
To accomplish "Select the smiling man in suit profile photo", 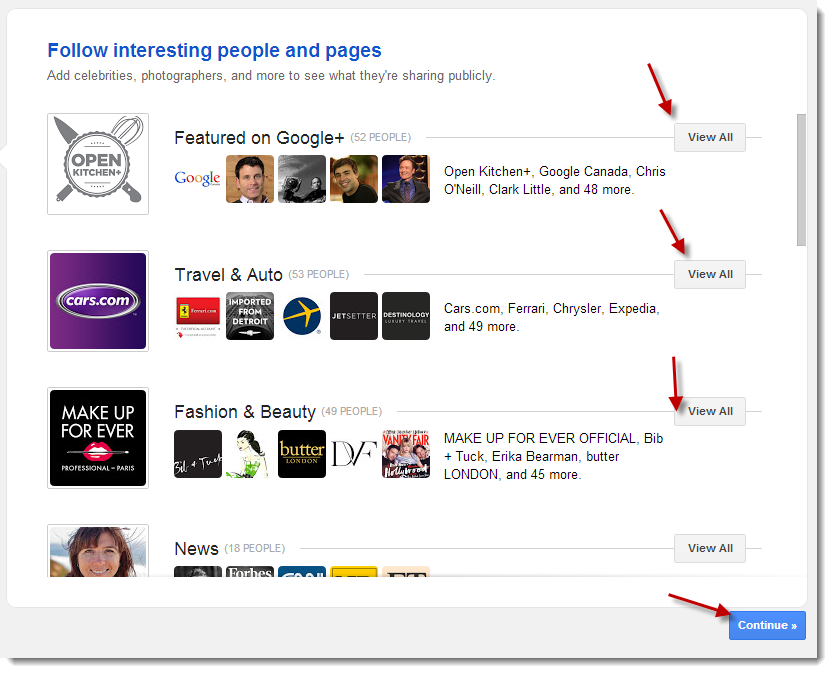I will click(x=250, y=179).
